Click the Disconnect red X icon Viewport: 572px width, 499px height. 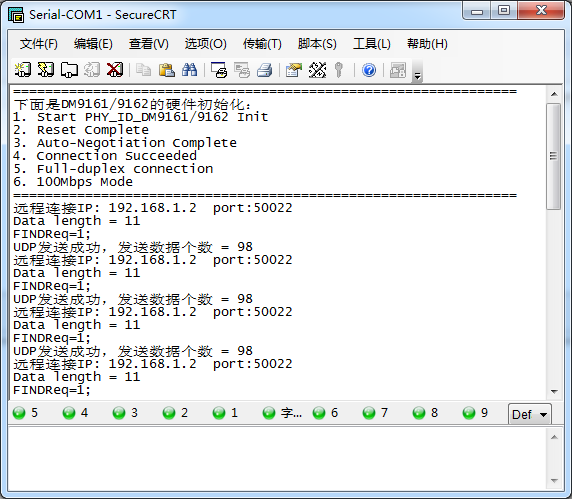[115, 70]
